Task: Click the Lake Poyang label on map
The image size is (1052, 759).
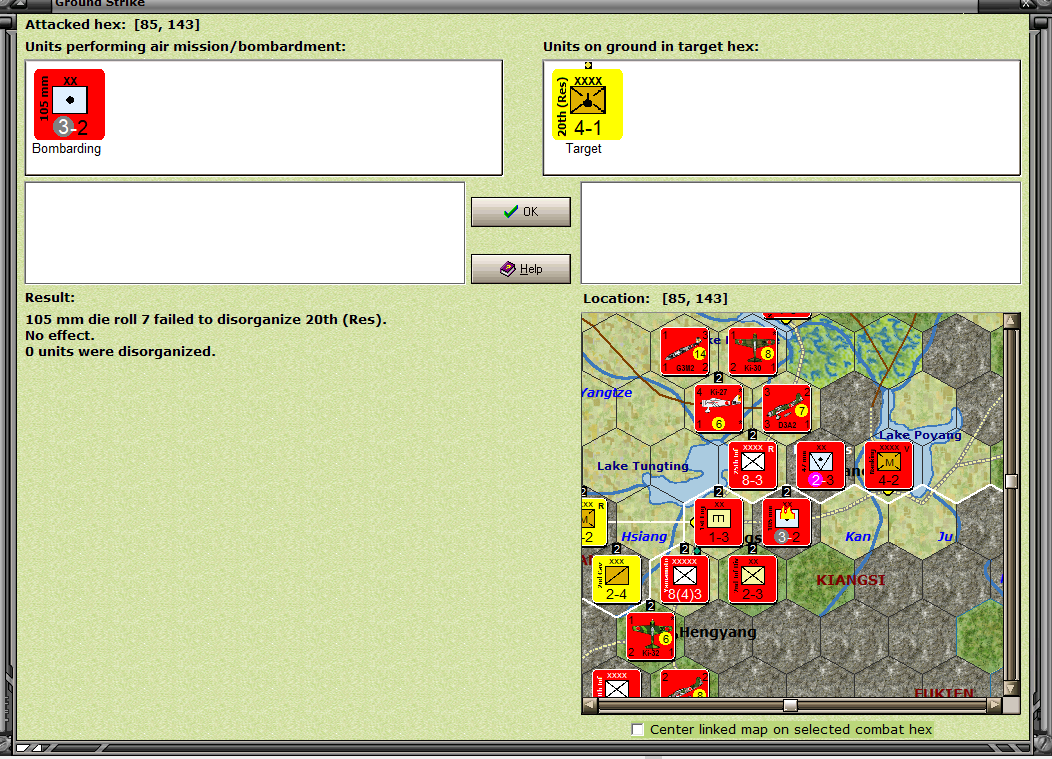Action: pyautogui.click(x=920, y=435)
